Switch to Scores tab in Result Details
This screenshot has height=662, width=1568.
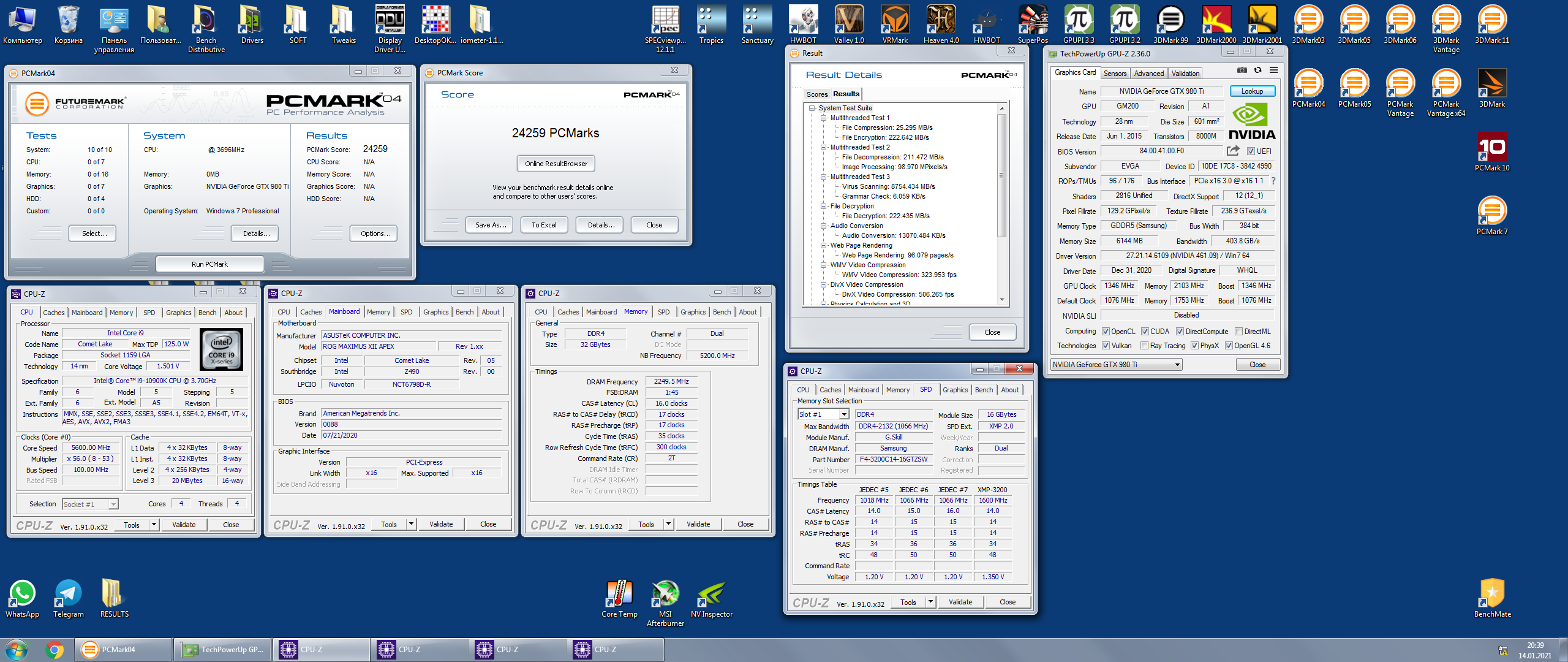[816, 94]
